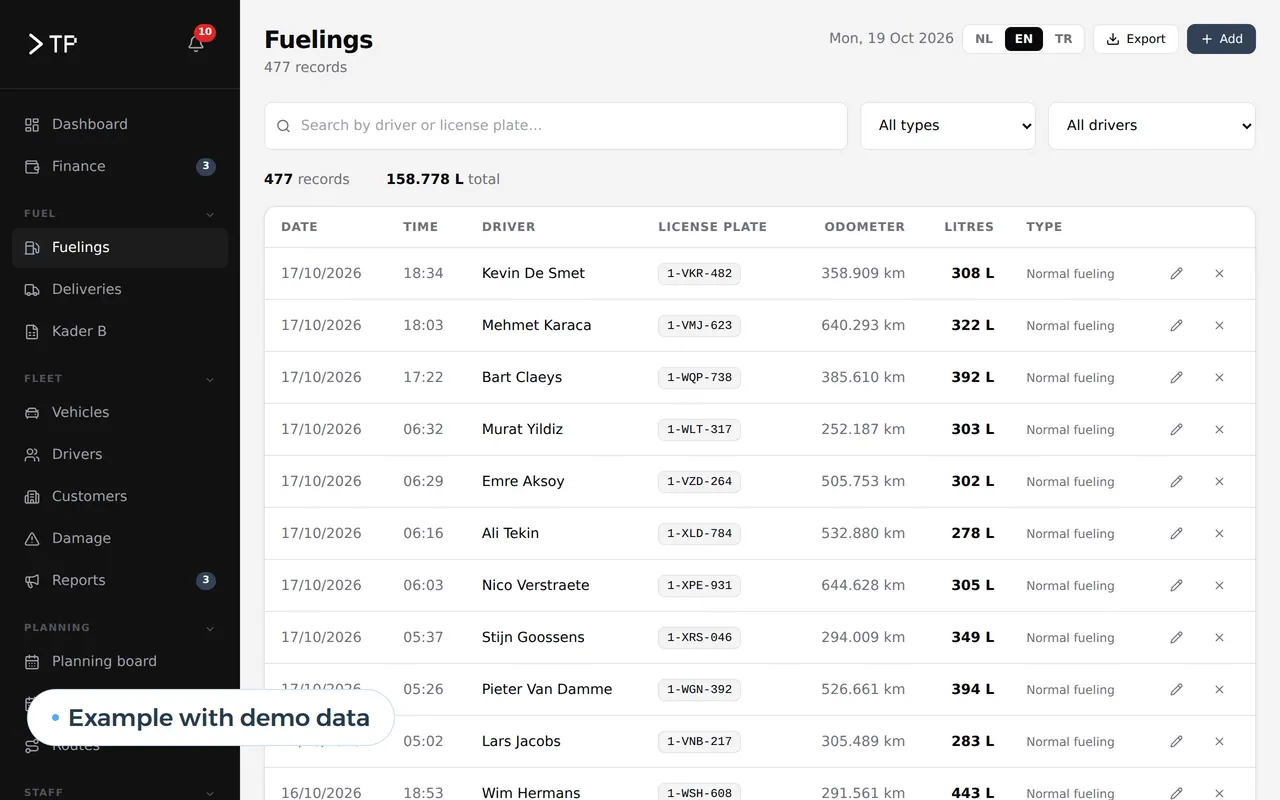Screen dimensions: 1280x800
Task: Switch language to TR
Action: (x=1063, y=39)
